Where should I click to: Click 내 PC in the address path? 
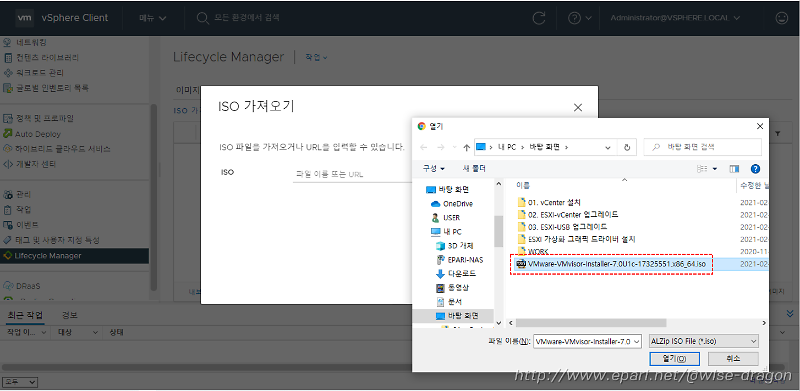pos(508,147)
